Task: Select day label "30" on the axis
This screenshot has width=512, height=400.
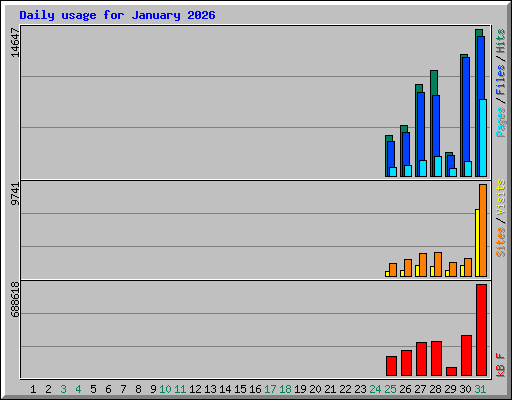Action: [x=465, y=389]
